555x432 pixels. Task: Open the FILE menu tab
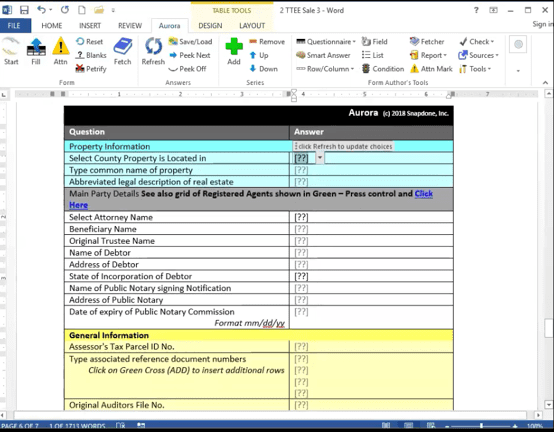tap(14, 25)
